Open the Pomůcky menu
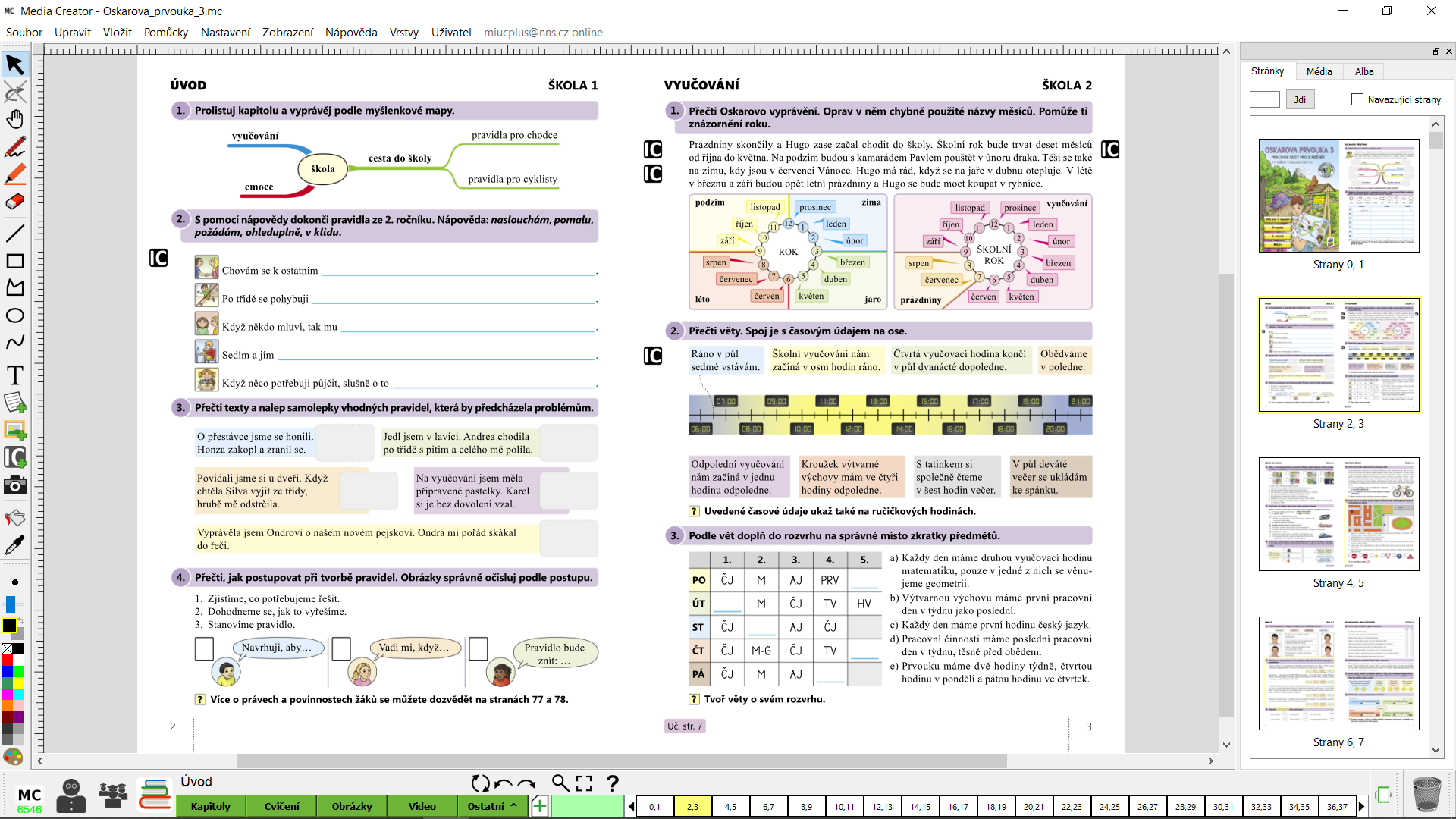The image size is (1456, 819). tap(166, 33)
